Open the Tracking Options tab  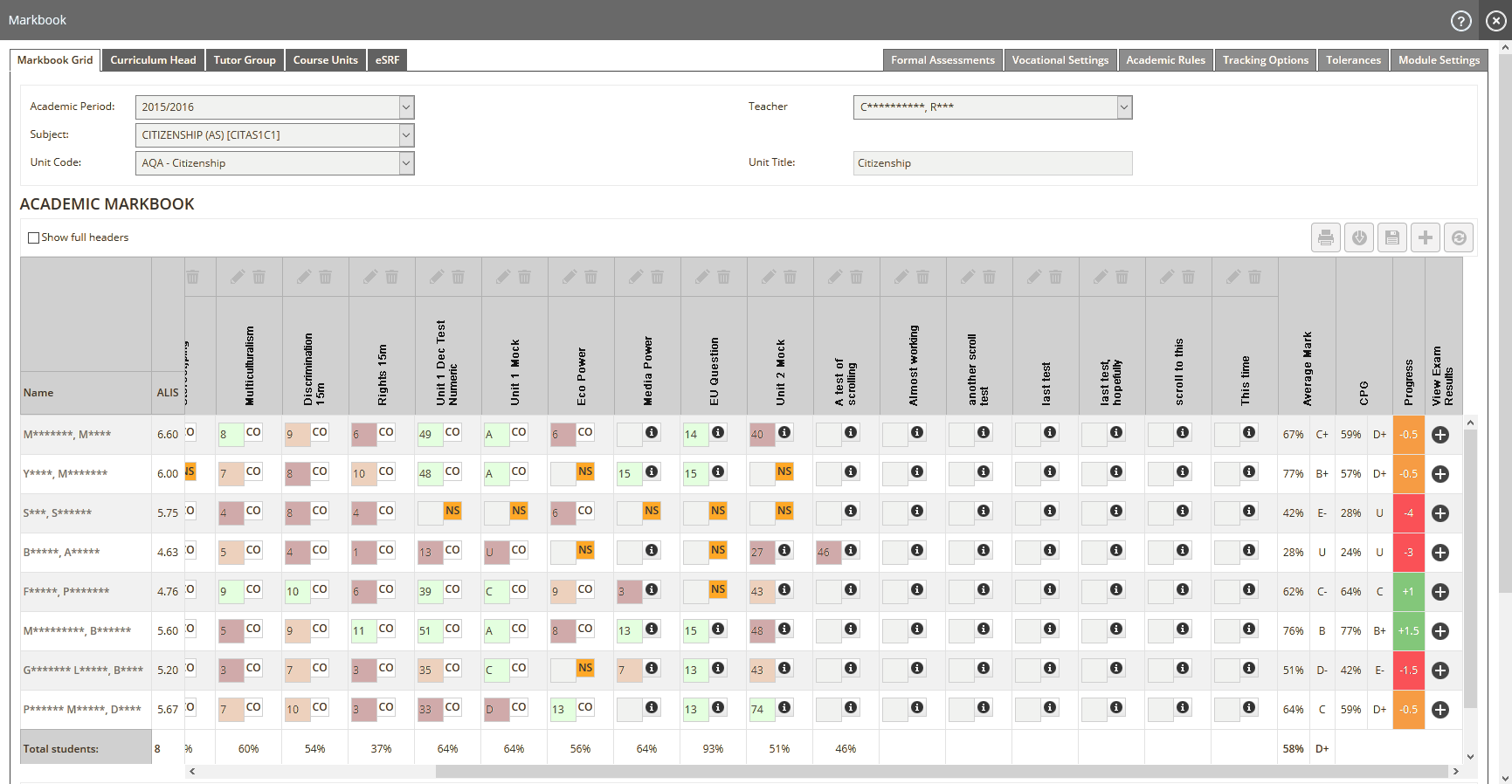point(1265,60)
